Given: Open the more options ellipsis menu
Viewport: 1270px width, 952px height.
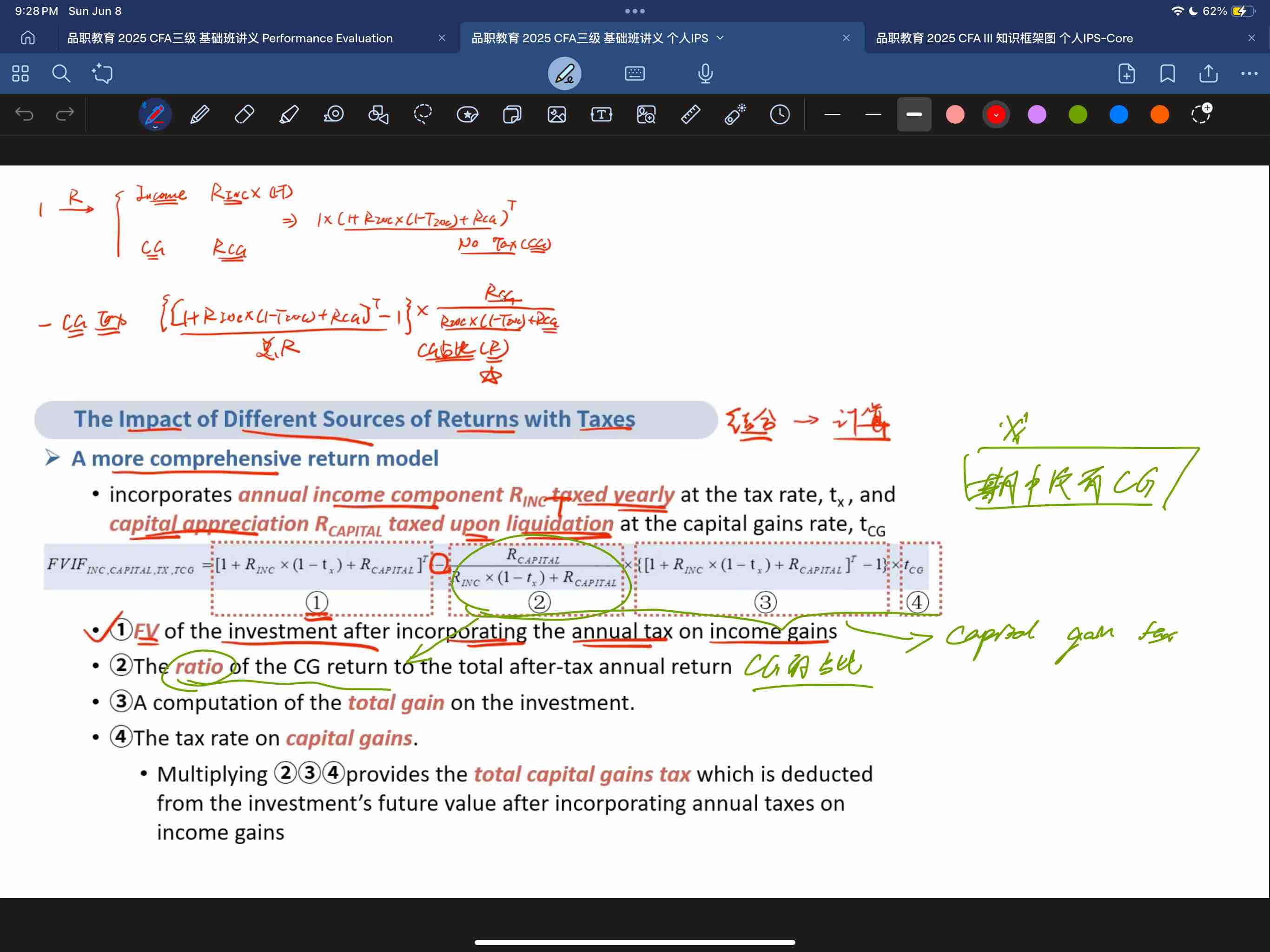Looking at the screenshot, I should 1250,73.
